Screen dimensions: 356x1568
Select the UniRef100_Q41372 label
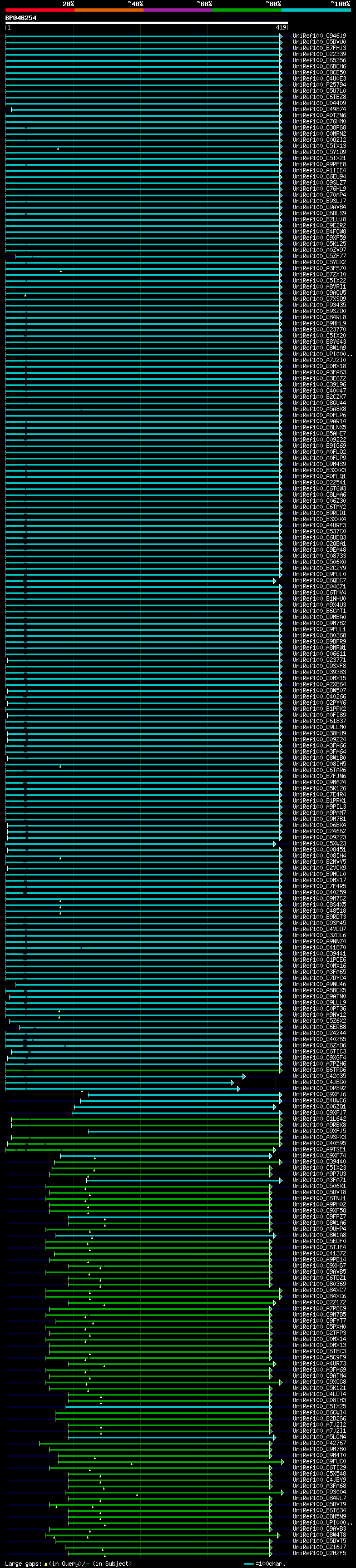click(x=319, y=1253)
